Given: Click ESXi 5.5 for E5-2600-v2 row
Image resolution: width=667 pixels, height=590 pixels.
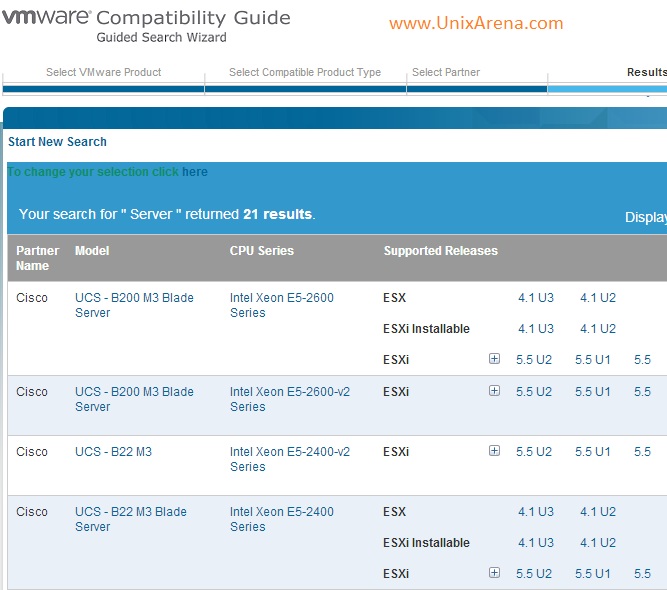Looking at the screenshot, I should (x=642, y=392).
